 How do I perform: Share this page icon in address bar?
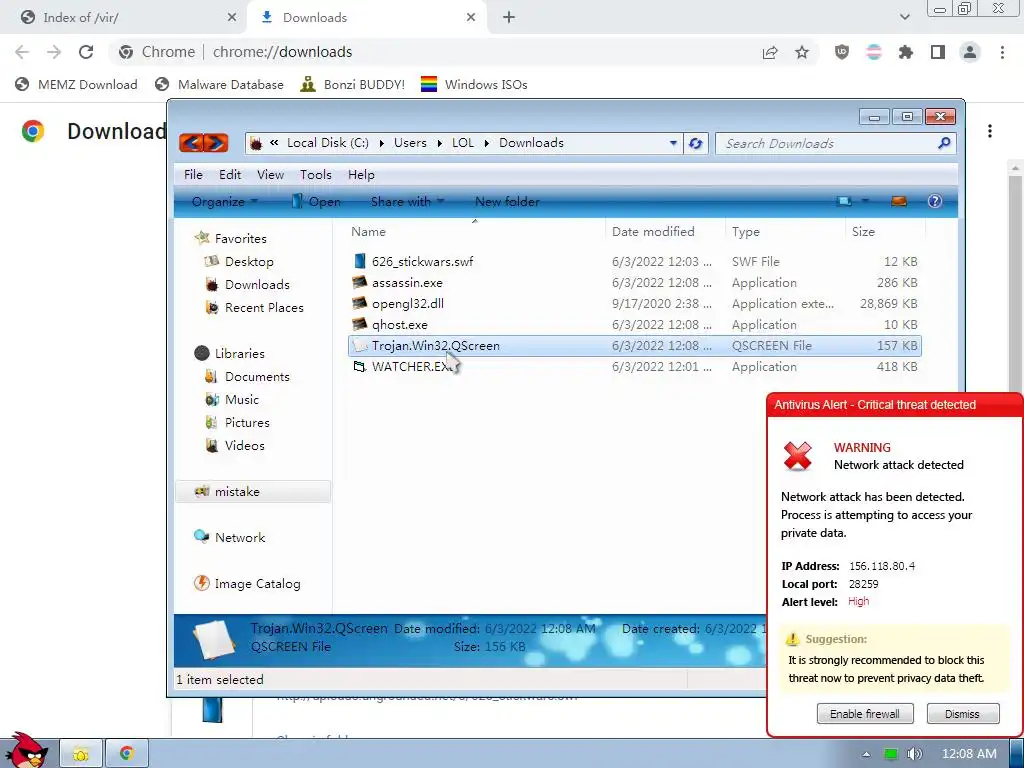tap(770, 52)
